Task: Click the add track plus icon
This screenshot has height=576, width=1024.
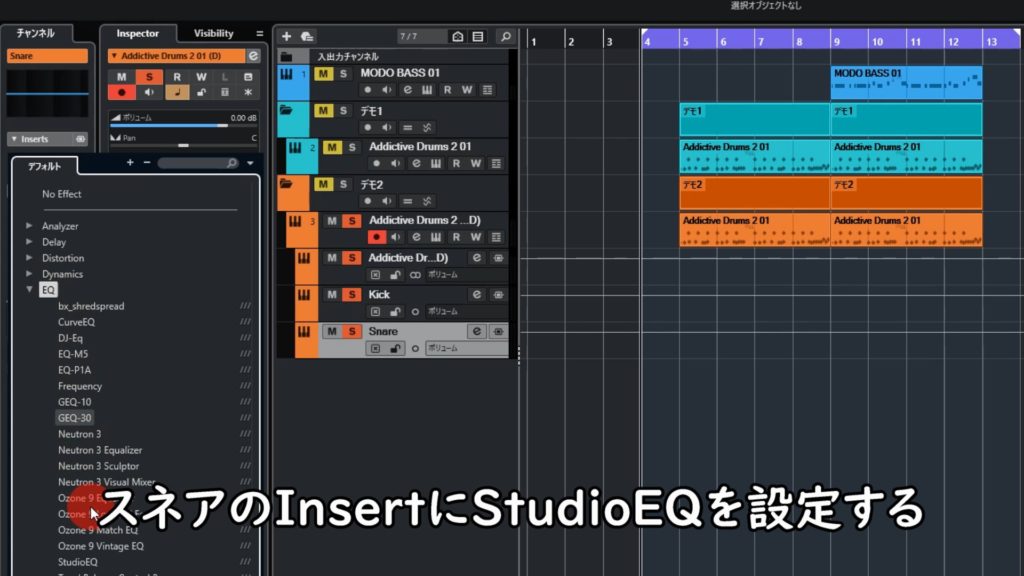Action: point(287,36)
